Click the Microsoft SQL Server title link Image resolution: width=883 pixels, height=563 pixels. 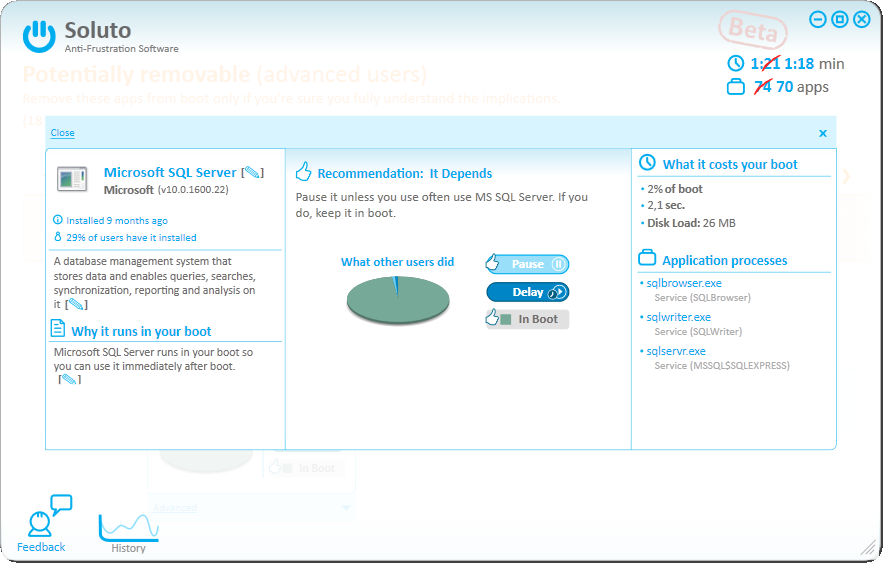click(170, 172)
